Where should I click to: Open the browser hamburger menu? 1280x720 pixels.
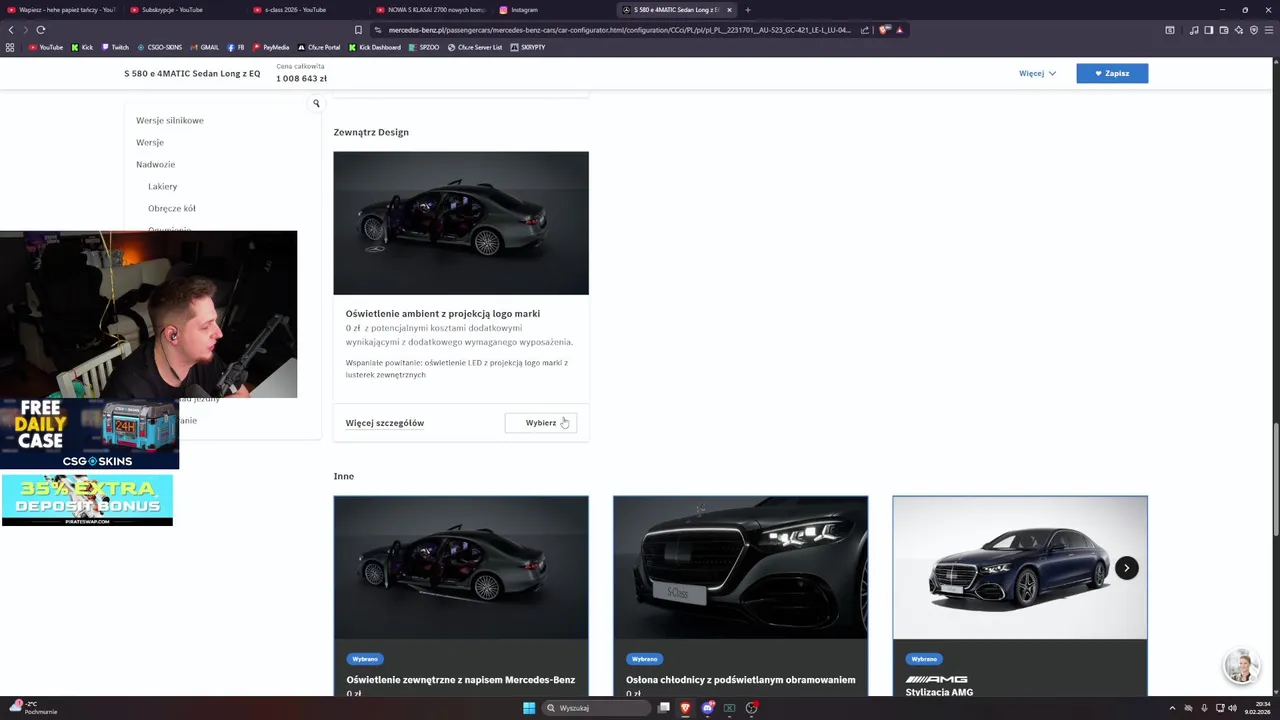[x=1269, y=30]
